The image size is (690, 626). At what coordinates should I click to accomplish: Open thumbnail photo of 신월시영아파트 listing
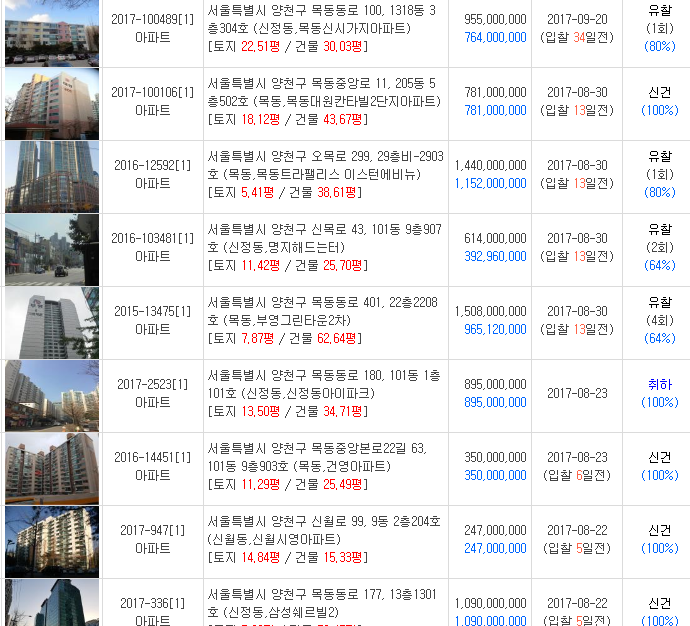[x=52, y=542]
